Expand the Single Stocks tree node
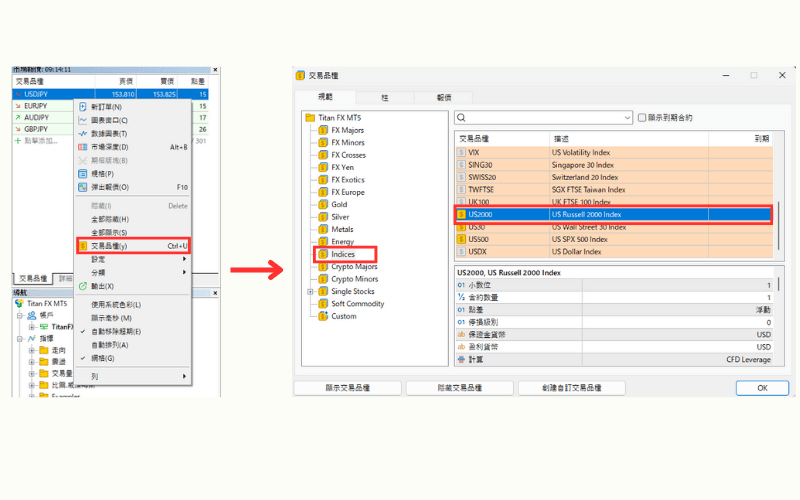800x500 pixels. click(x=310, y=292)
